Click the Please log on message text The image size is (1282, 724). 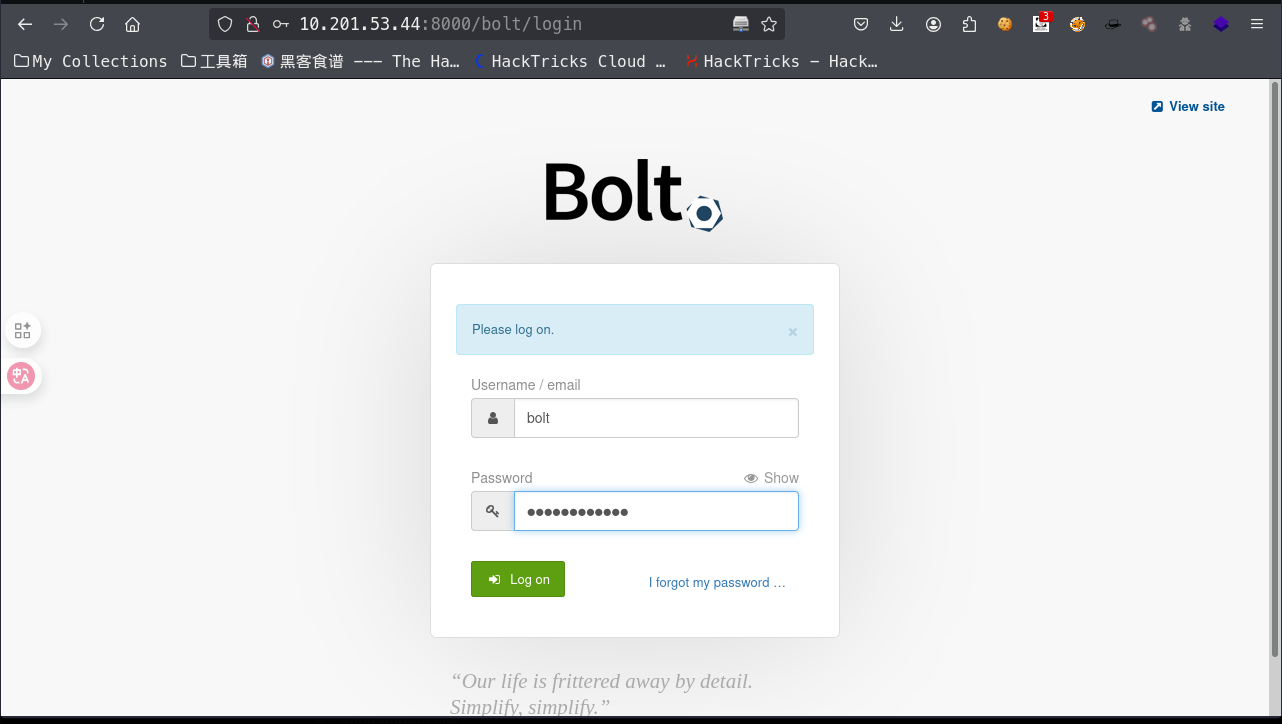click(513, 329)
